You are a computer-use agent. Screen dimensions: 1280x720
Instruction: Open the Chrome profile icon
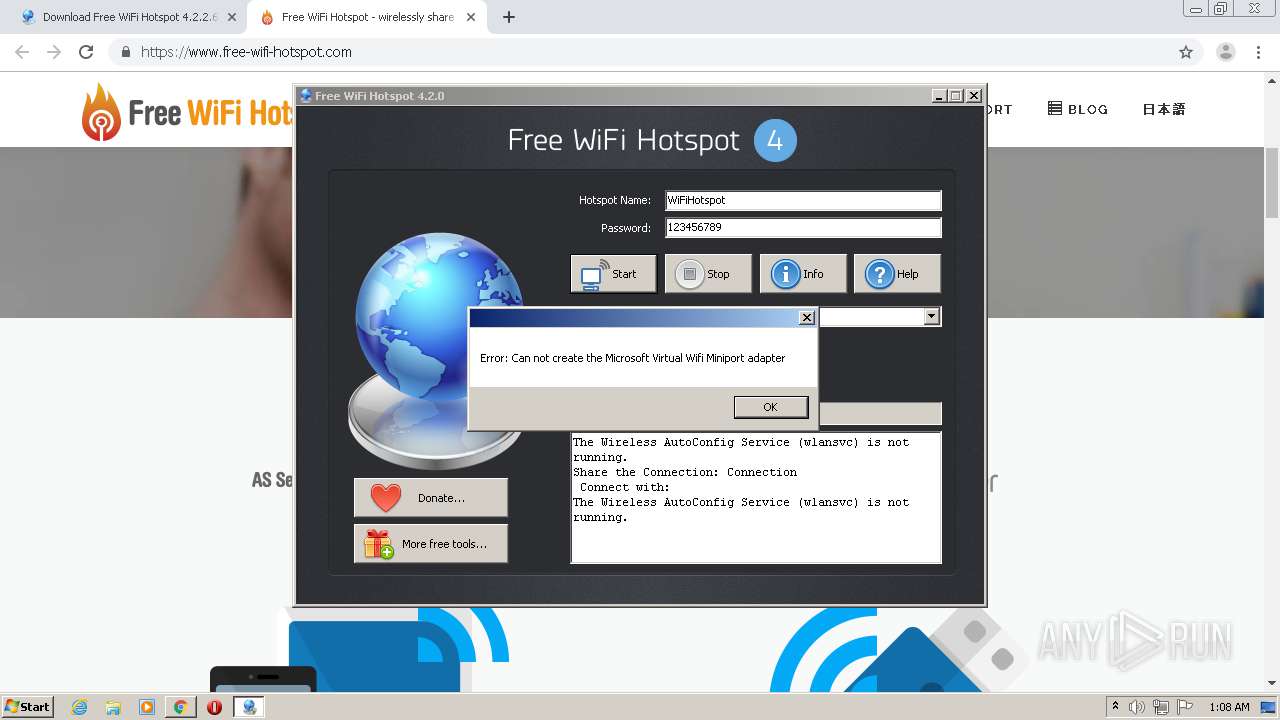pos(1226,52)
